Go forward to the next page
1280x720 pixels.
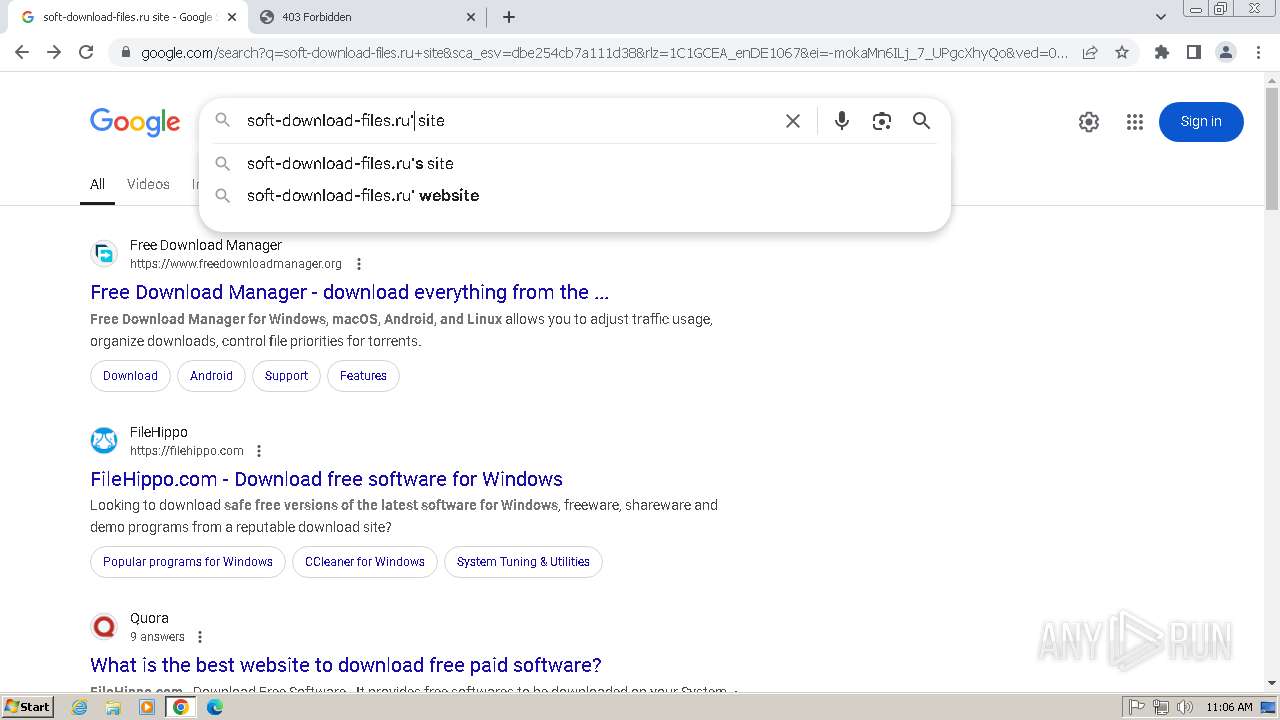pos(54,52)
